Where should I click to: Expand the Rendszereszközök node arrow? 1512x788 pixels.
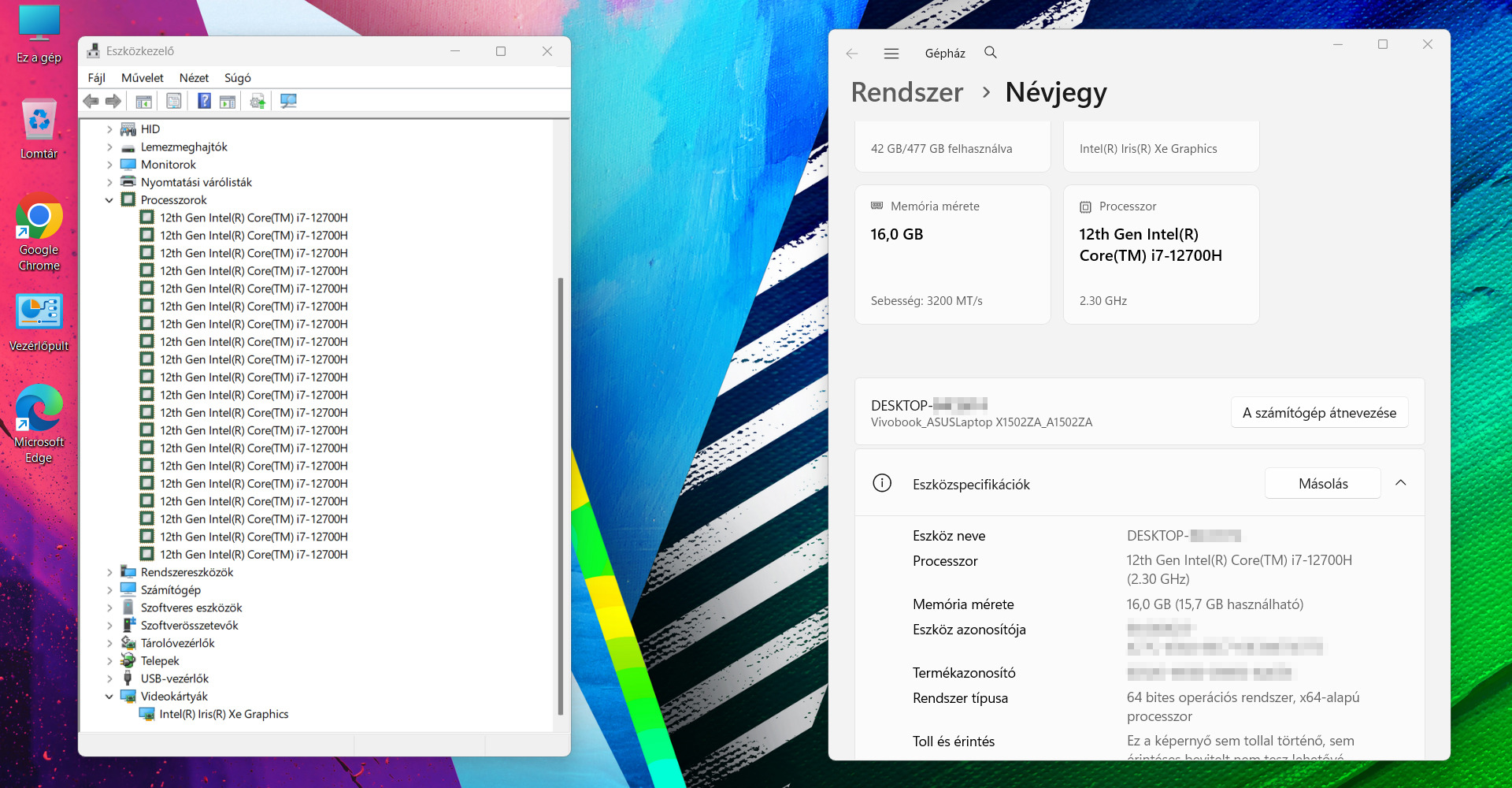pyautogui.click(x=109, y=572)
